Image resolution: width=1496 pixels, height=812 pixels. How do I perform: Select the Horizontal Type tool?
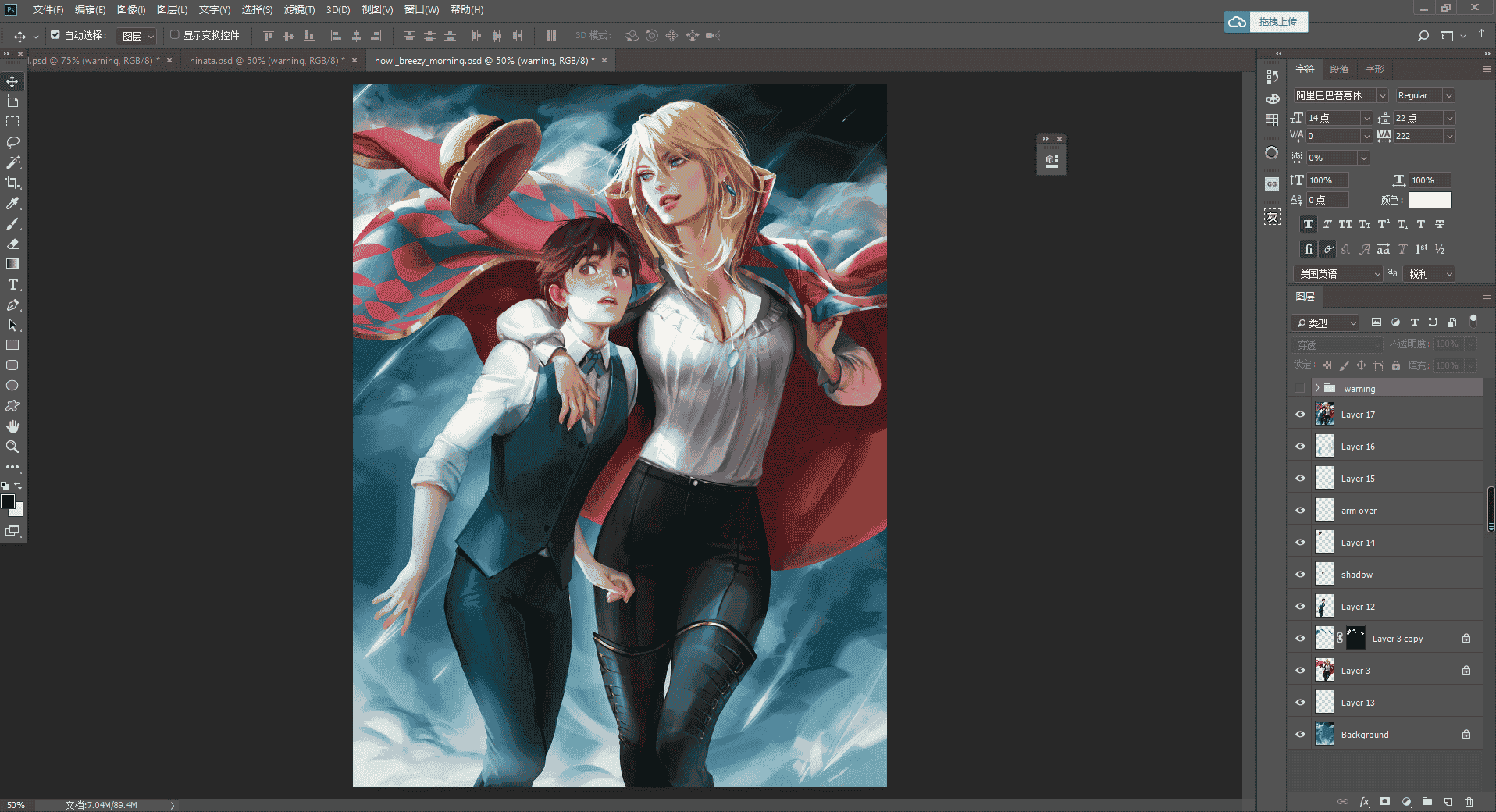12,284
